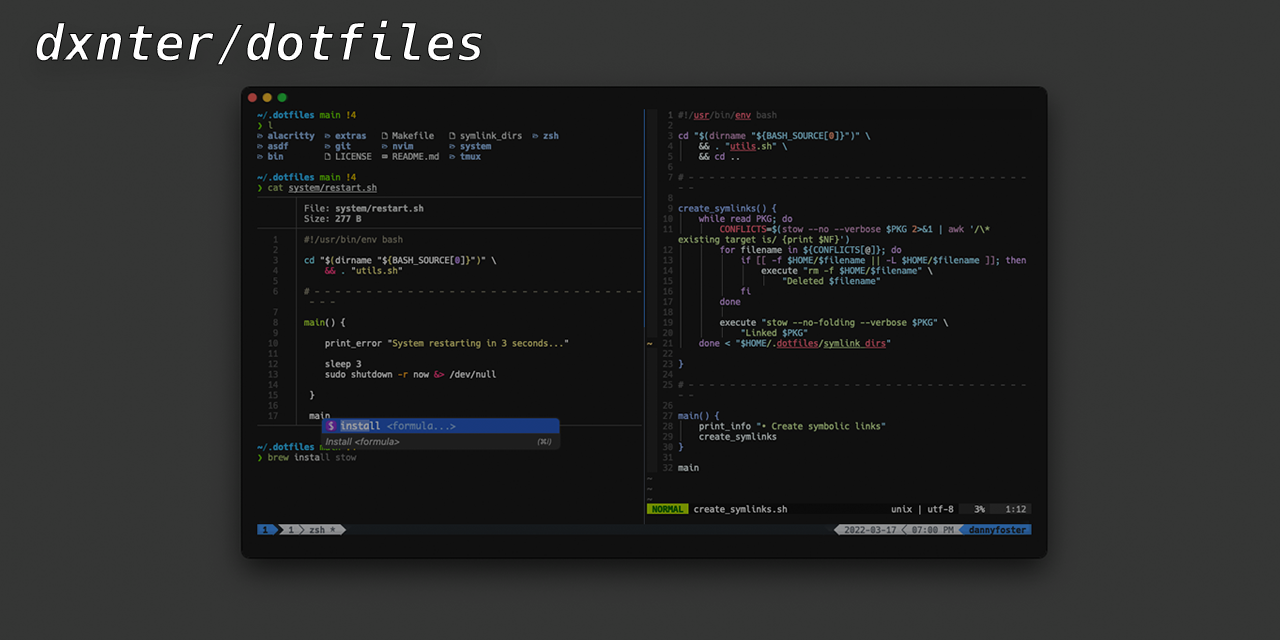Screen dimensions: 1280x640
Task: Click the Makefile file icon
Action: 383,135
